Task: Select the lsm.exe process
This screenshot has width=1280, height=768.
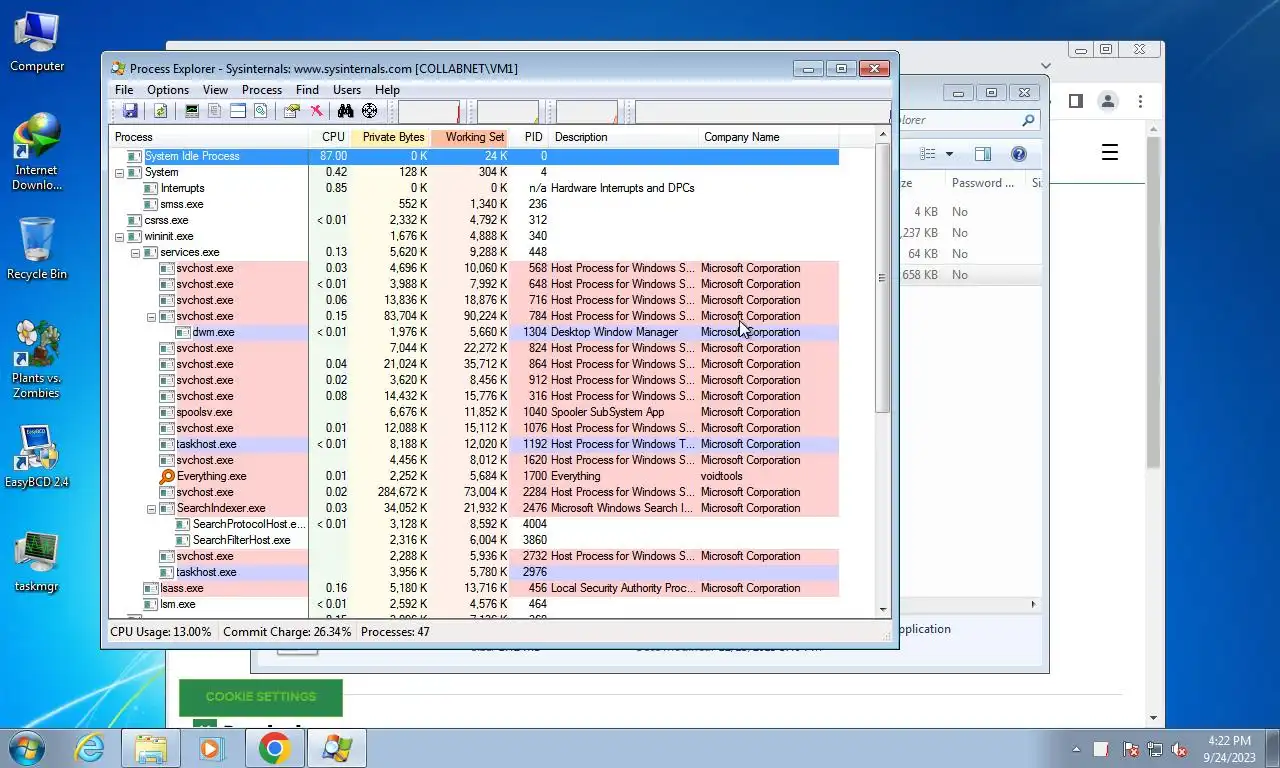Action: coord(474,604)
